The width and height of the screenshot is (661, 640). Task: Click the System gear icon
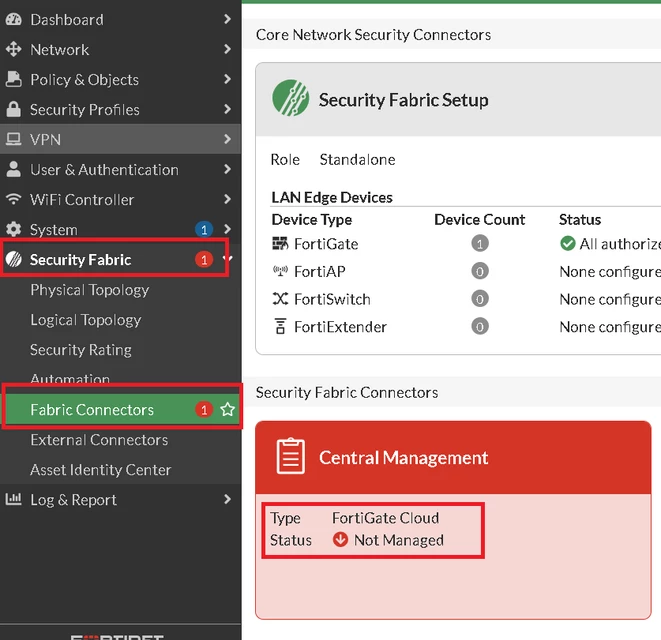tap(13, 229)
